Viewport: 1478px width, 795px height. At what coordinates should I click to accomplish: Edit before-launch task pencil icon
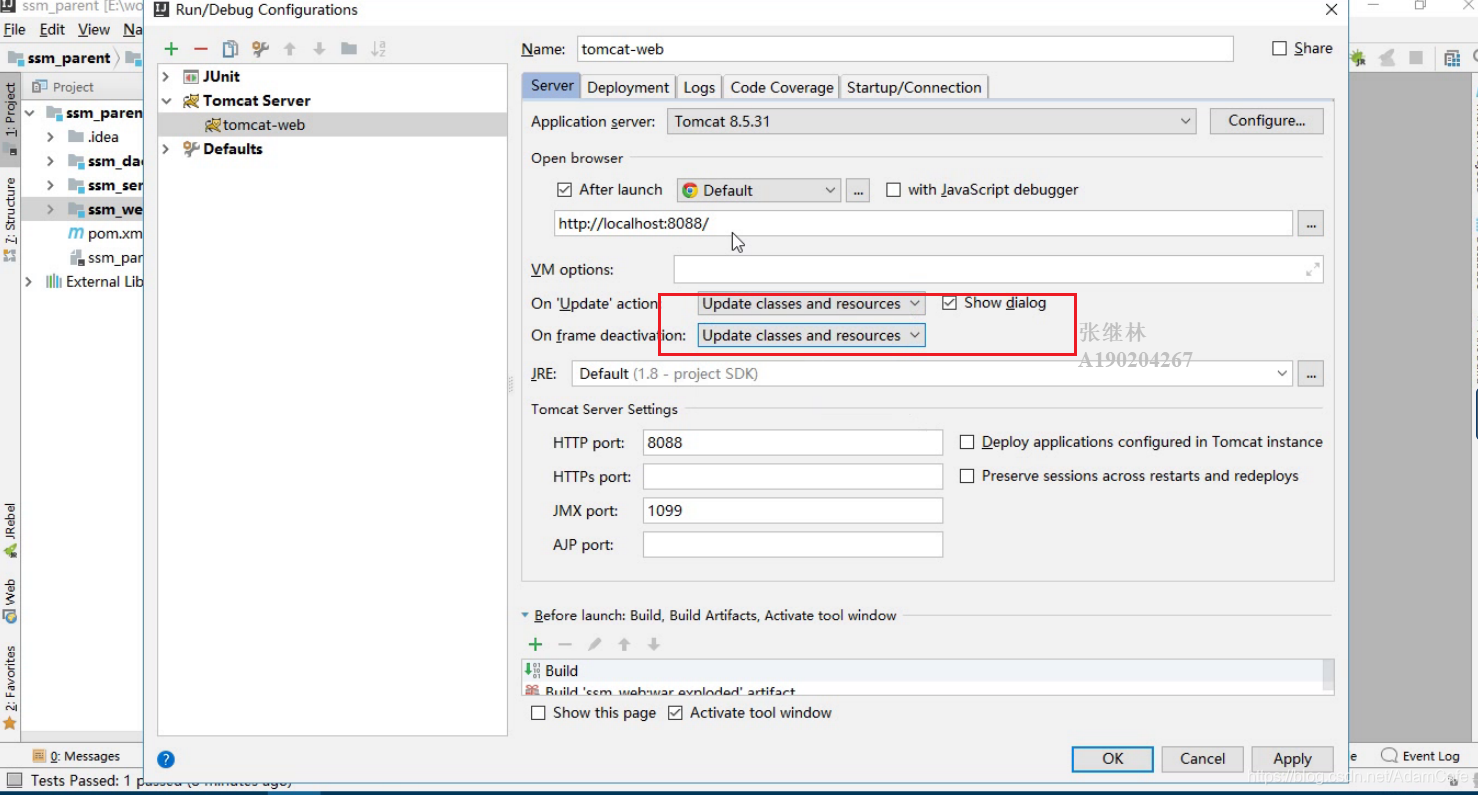pyautogui.click(x=594, y=645)
